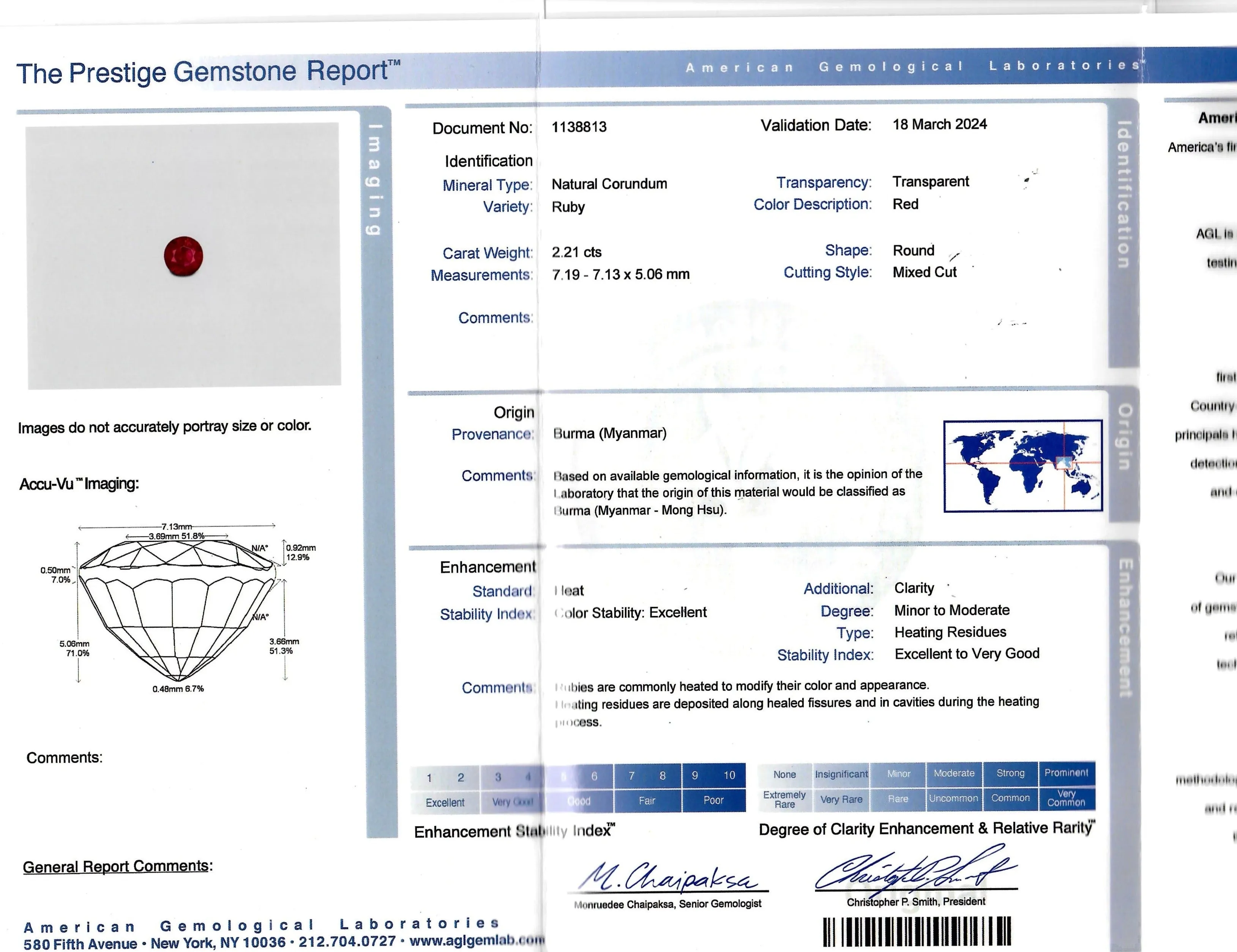Click the world map origin image

click(x=1023, y=465)
